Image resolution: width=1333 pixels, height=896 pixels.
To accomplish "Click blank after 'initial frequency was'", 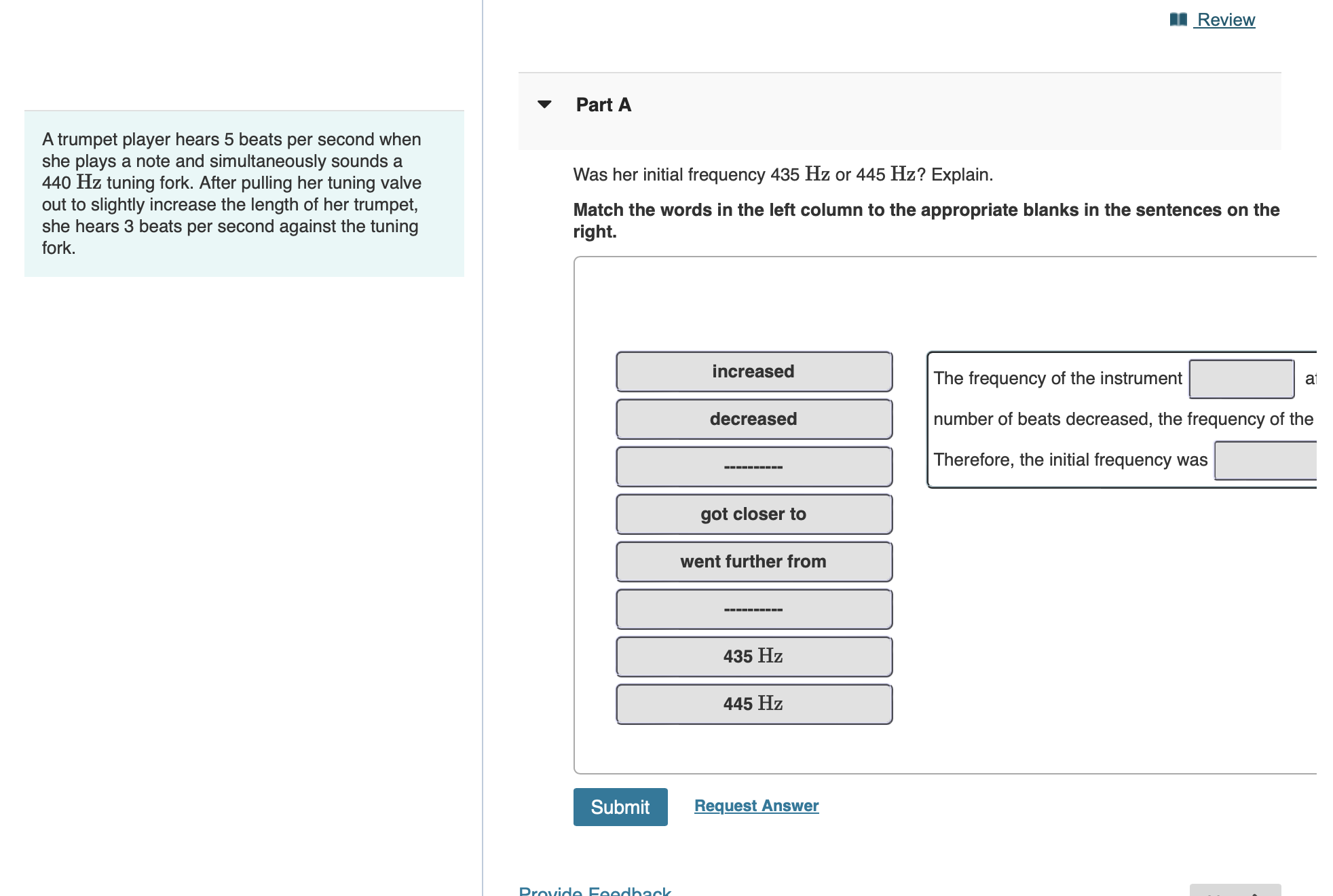I will point(1265,460).
